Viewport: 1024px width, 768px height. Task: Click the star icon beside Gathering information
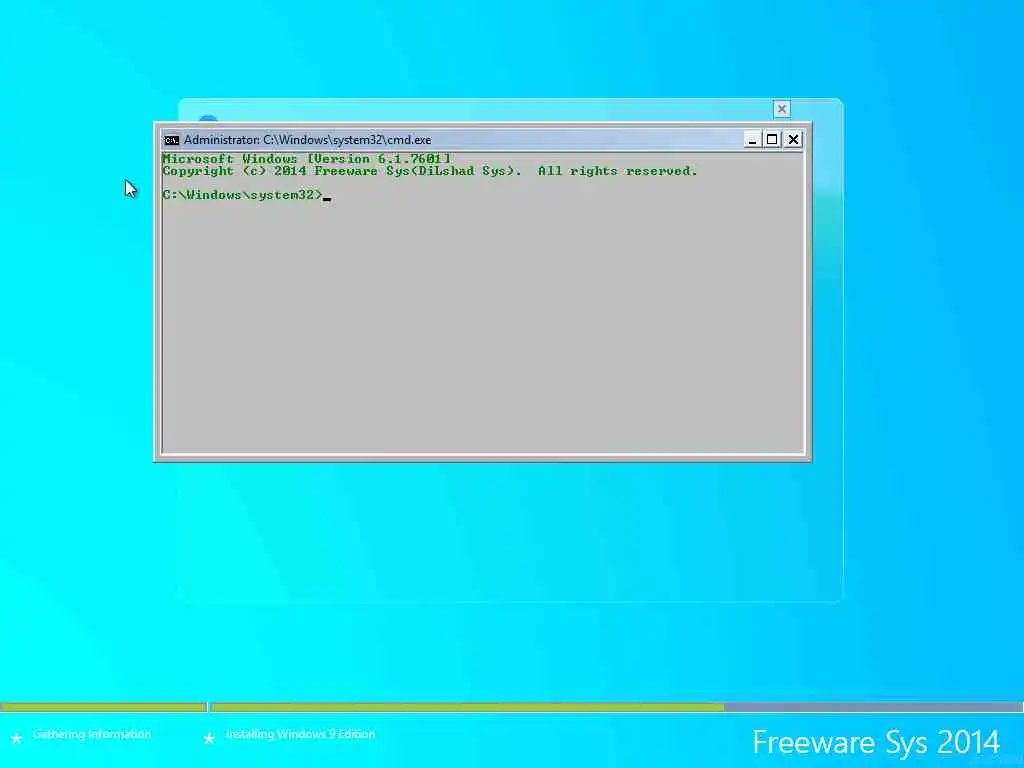[x=16, y=739]
